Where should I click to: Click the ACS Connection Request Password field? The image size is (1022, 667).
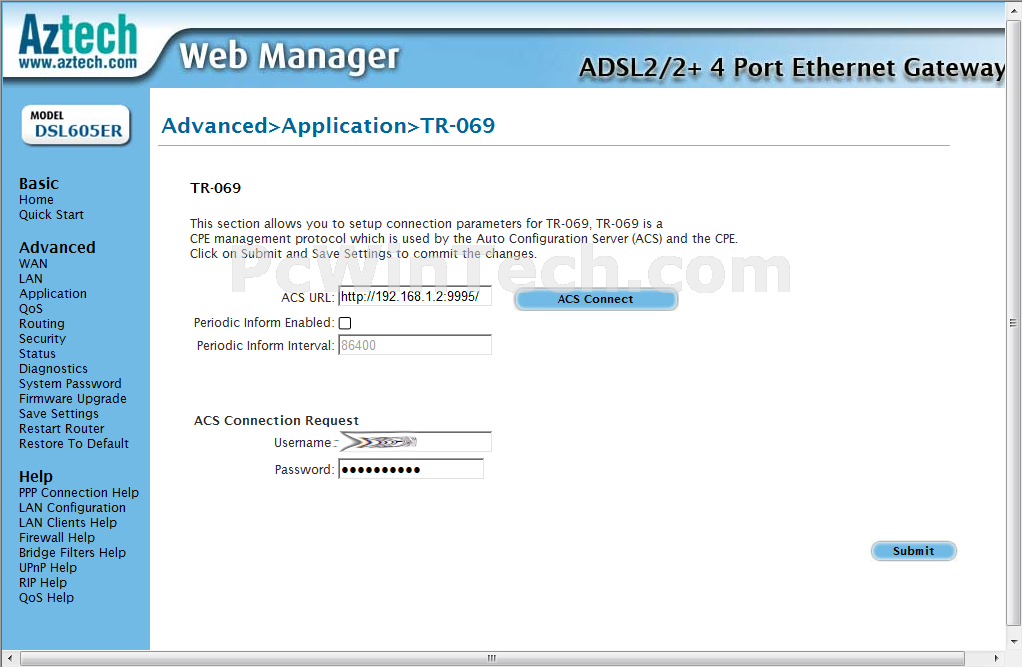(411, 469)
